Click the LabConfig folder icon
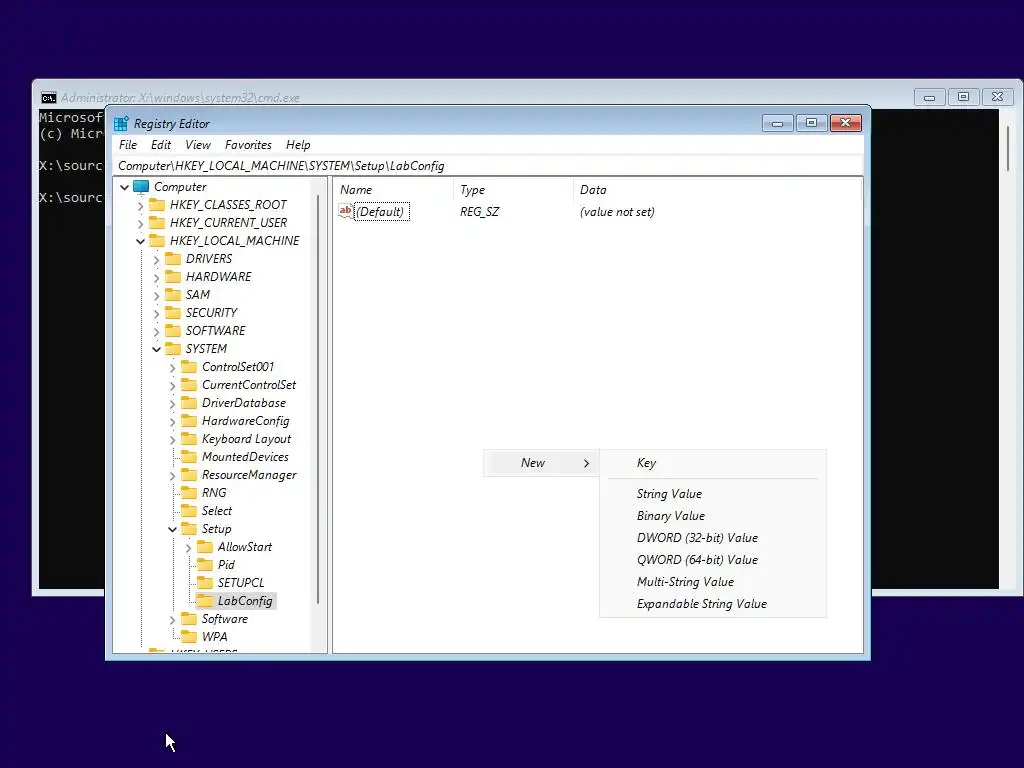Image resolution: width=1024 pixels, height=768 pixels. click(x=205, y=601)
